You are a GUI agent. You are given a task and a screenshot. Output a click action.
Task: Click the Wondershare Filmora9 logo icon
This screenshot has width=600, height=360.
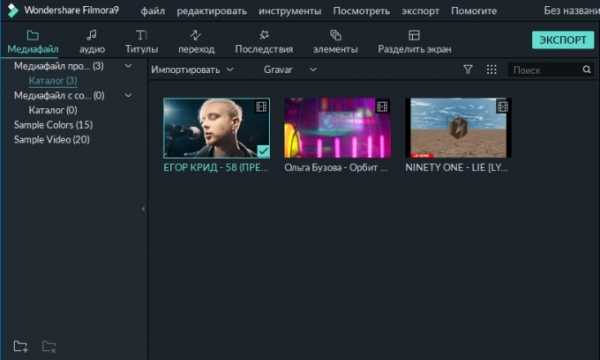tap(13, 10)
